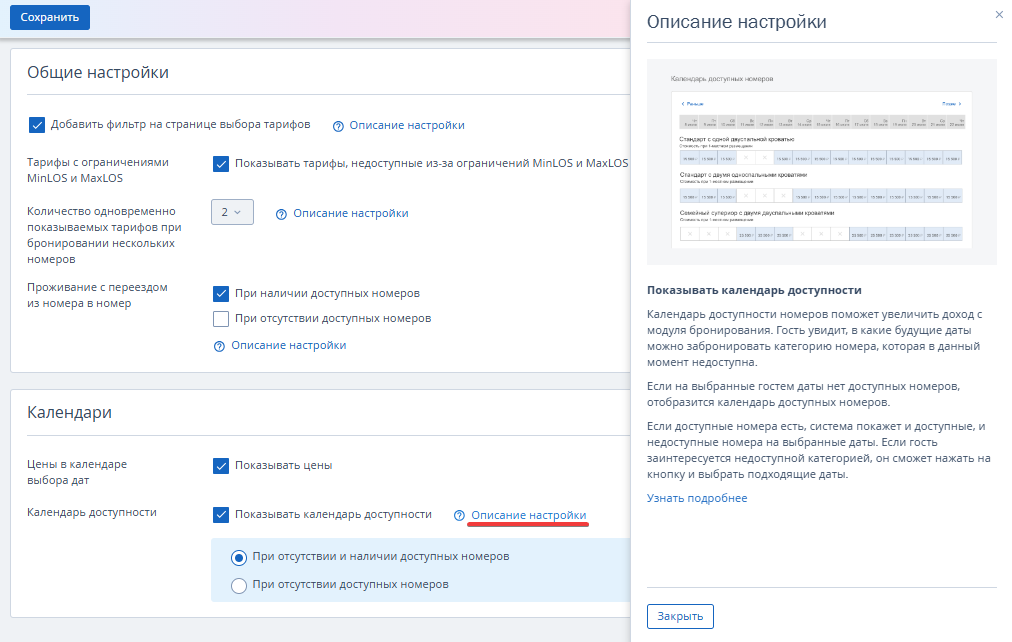
Task: Toggle Показывать календарь доступности checkbox
Action: (x=221, y=515)
